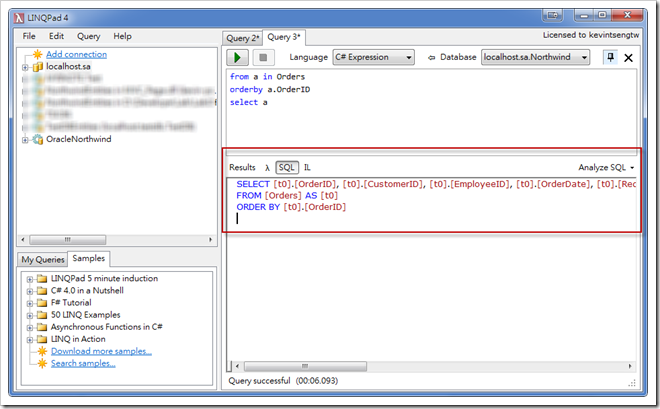660x409 pixels.
Task: Click the 'Licensed to kevintsengtw' text
Action: [x=591, y=35]
